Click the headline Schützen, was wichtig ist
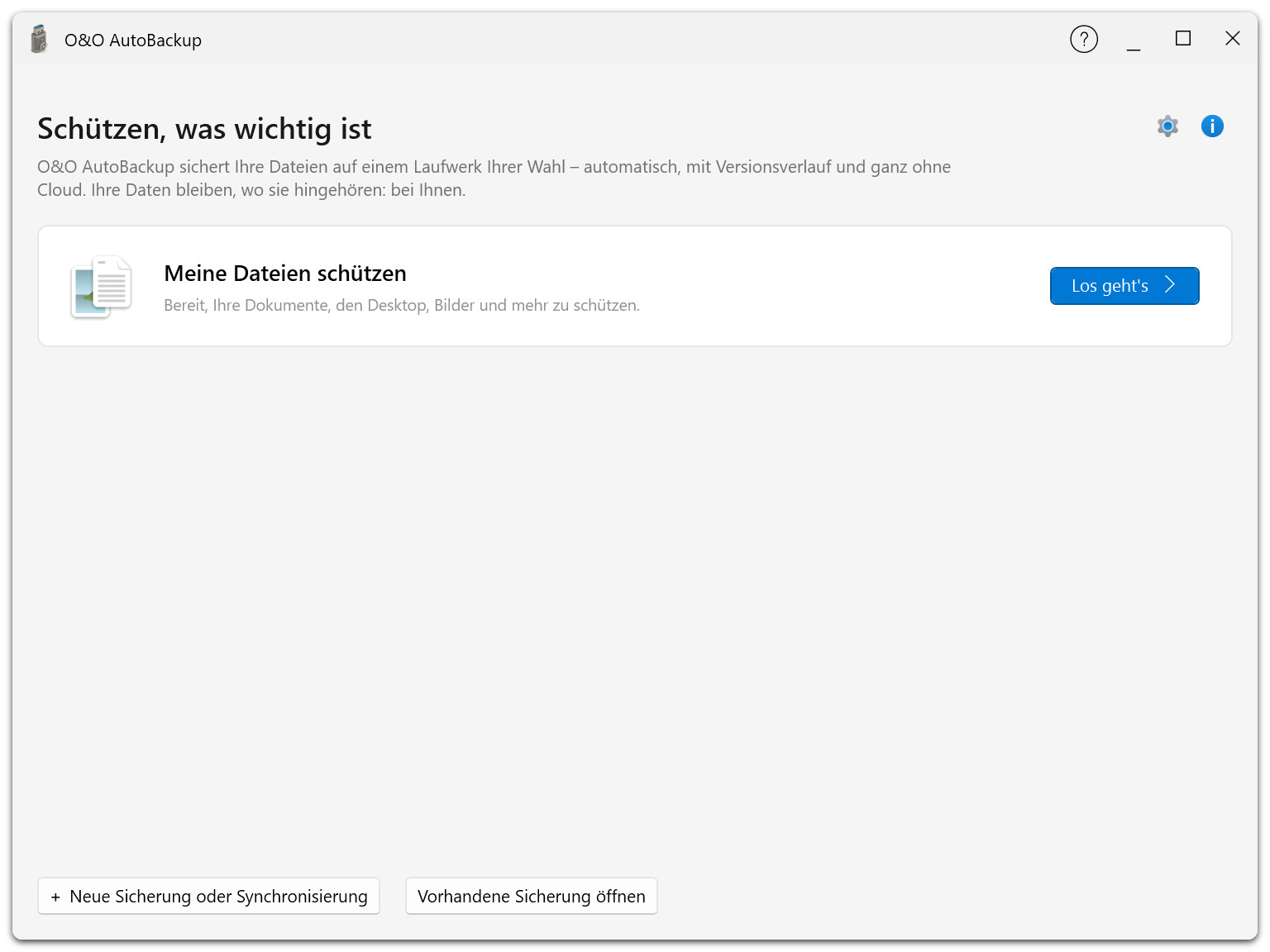1270x952 pixels. click(x=204, y=130)
